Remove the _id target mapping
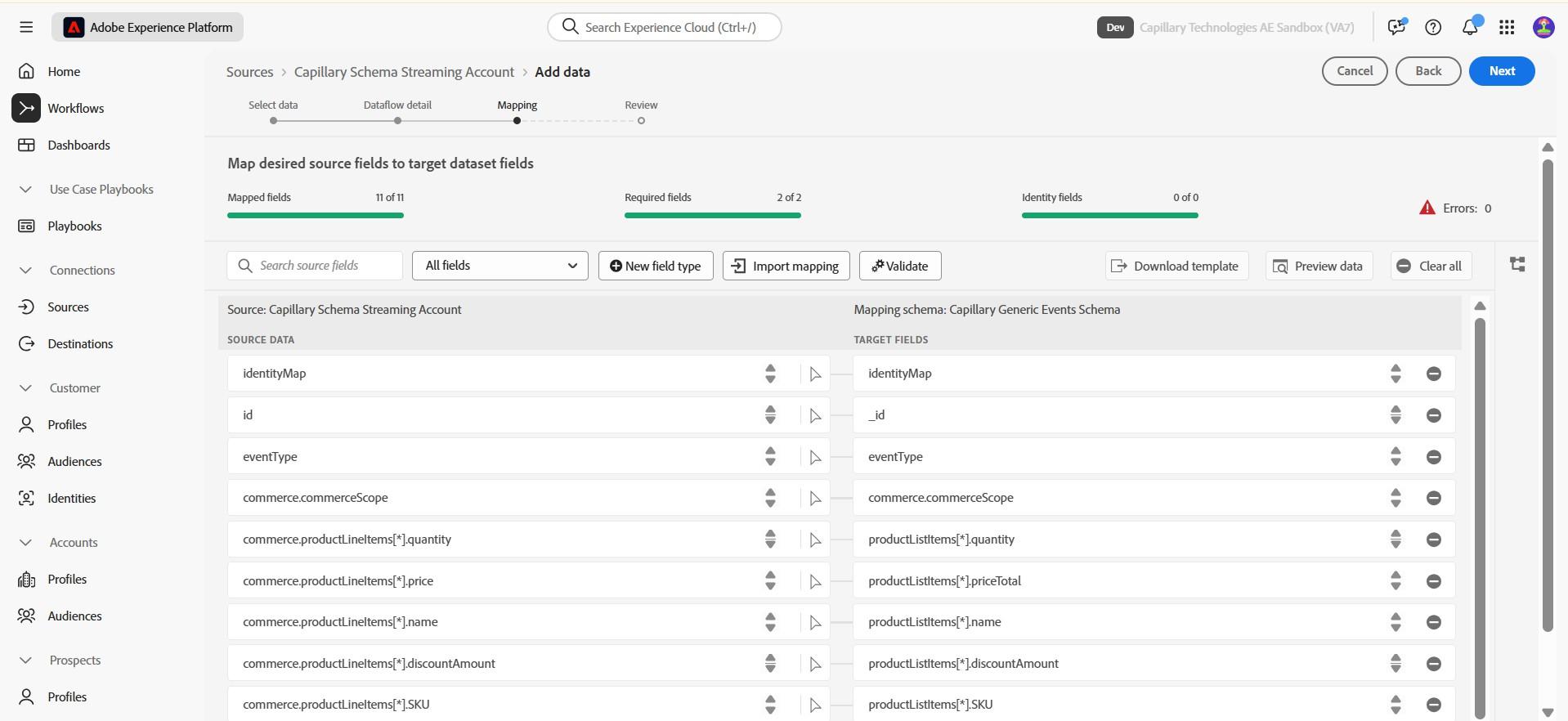This screenshot has width=1568, height=721. (1433, 415)
